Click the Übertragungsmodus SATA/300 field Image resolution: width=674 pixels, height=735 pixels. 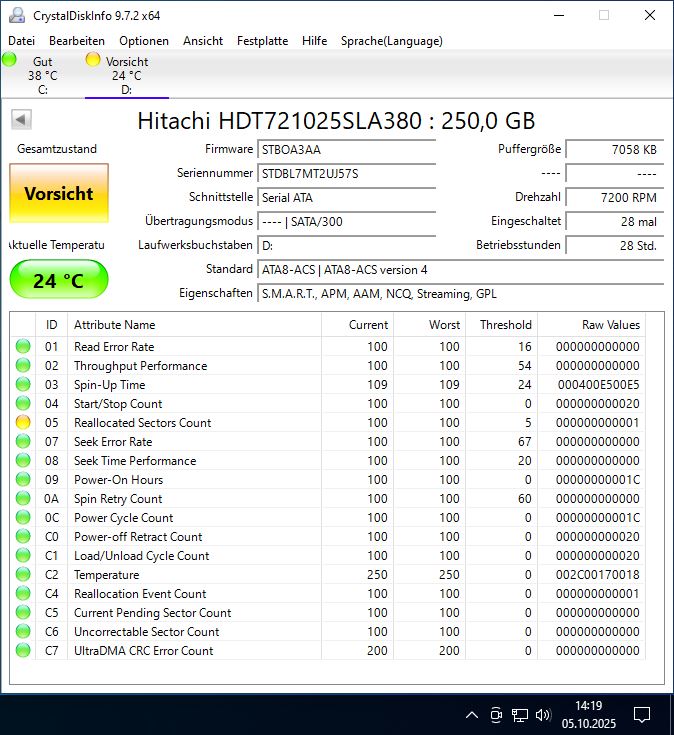[346, 221]
